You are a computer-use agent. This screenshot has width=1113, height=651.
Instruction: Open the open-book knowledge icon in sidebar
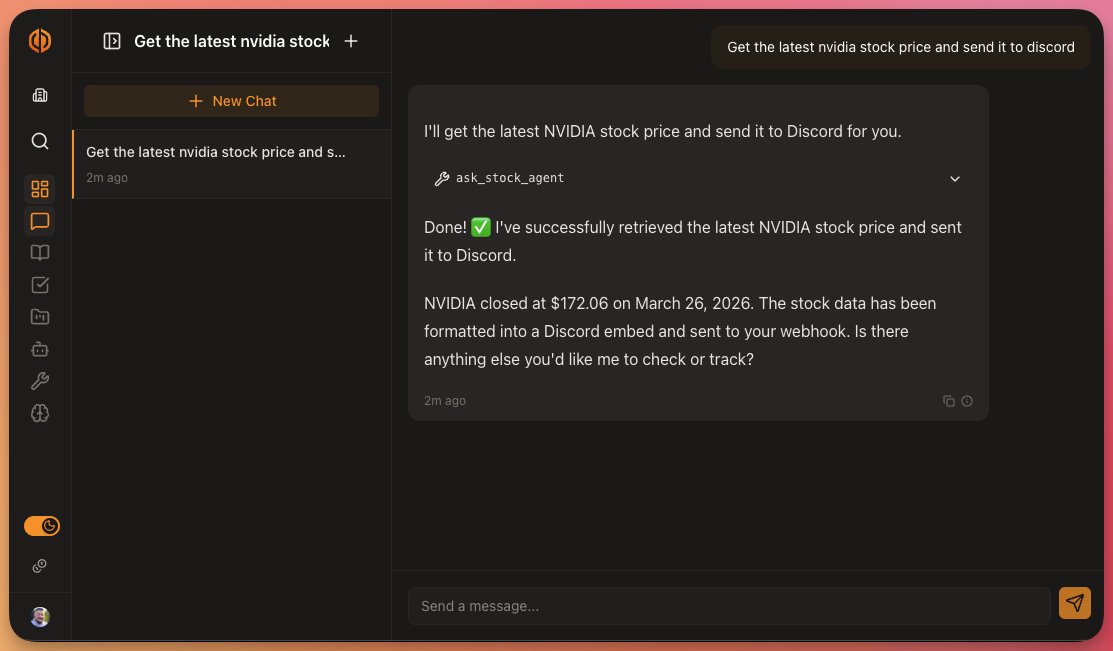coord(40,253)
